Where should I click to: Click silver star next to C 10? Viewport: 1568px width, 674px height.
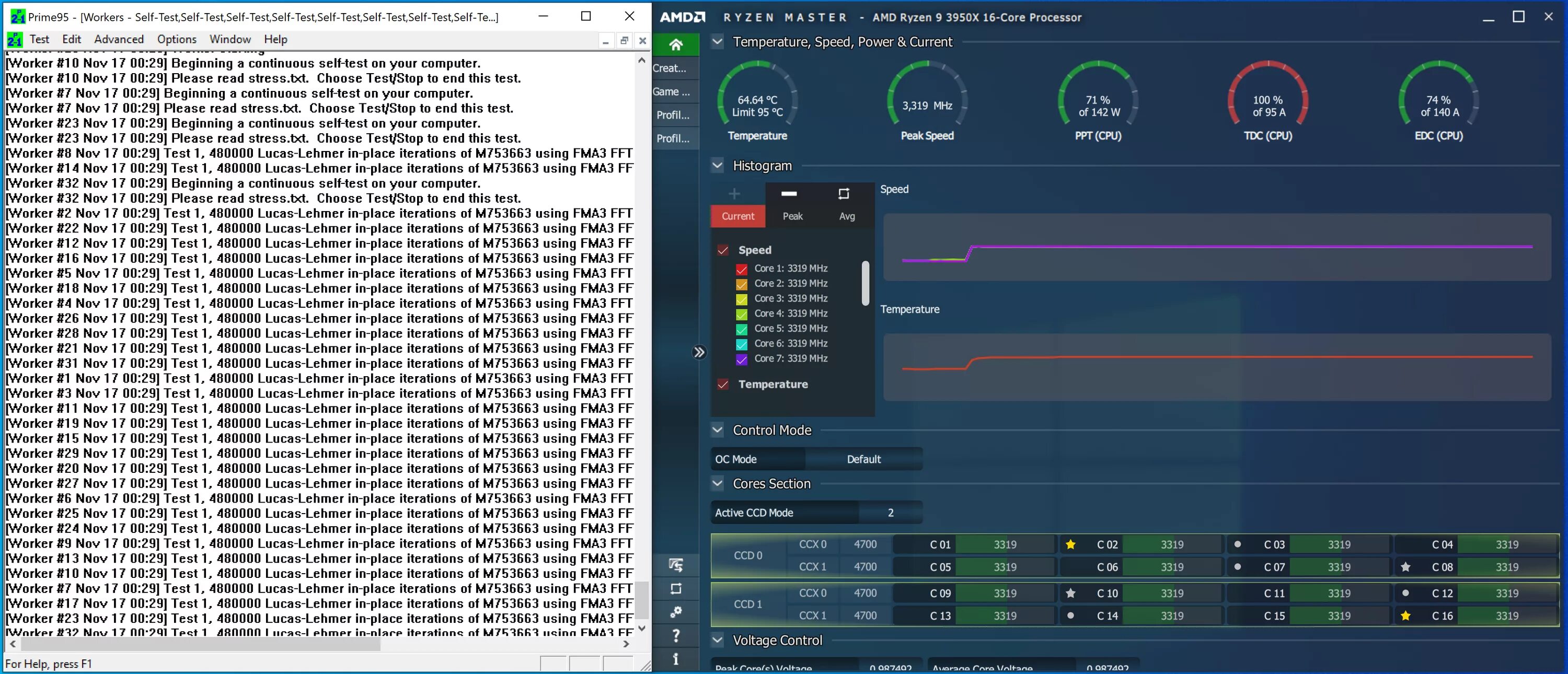(x=1070, y=593)
